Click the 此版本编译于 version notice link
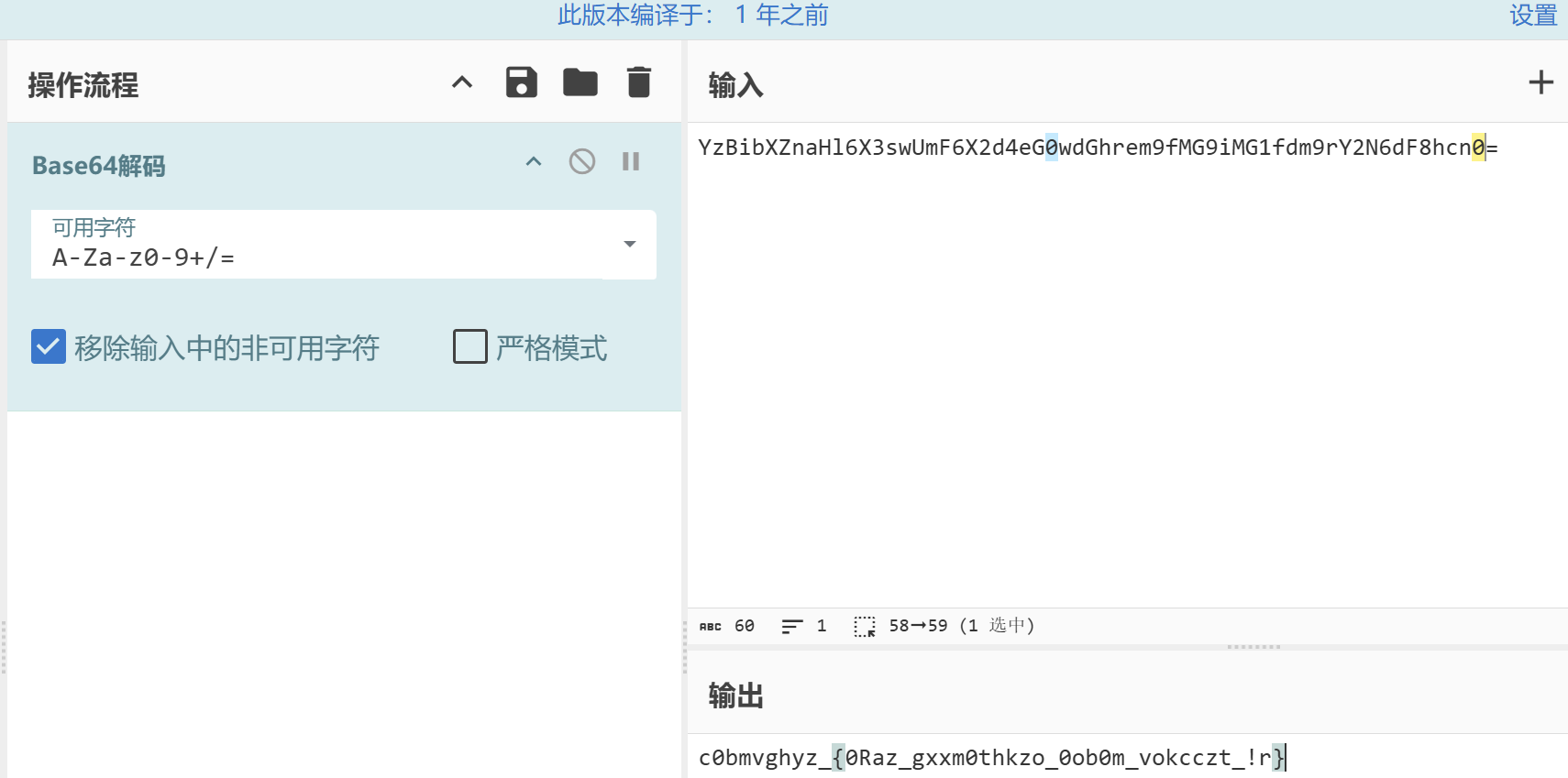The height and width of the screenshot is (778, 1568). click(x=692, y=16)
